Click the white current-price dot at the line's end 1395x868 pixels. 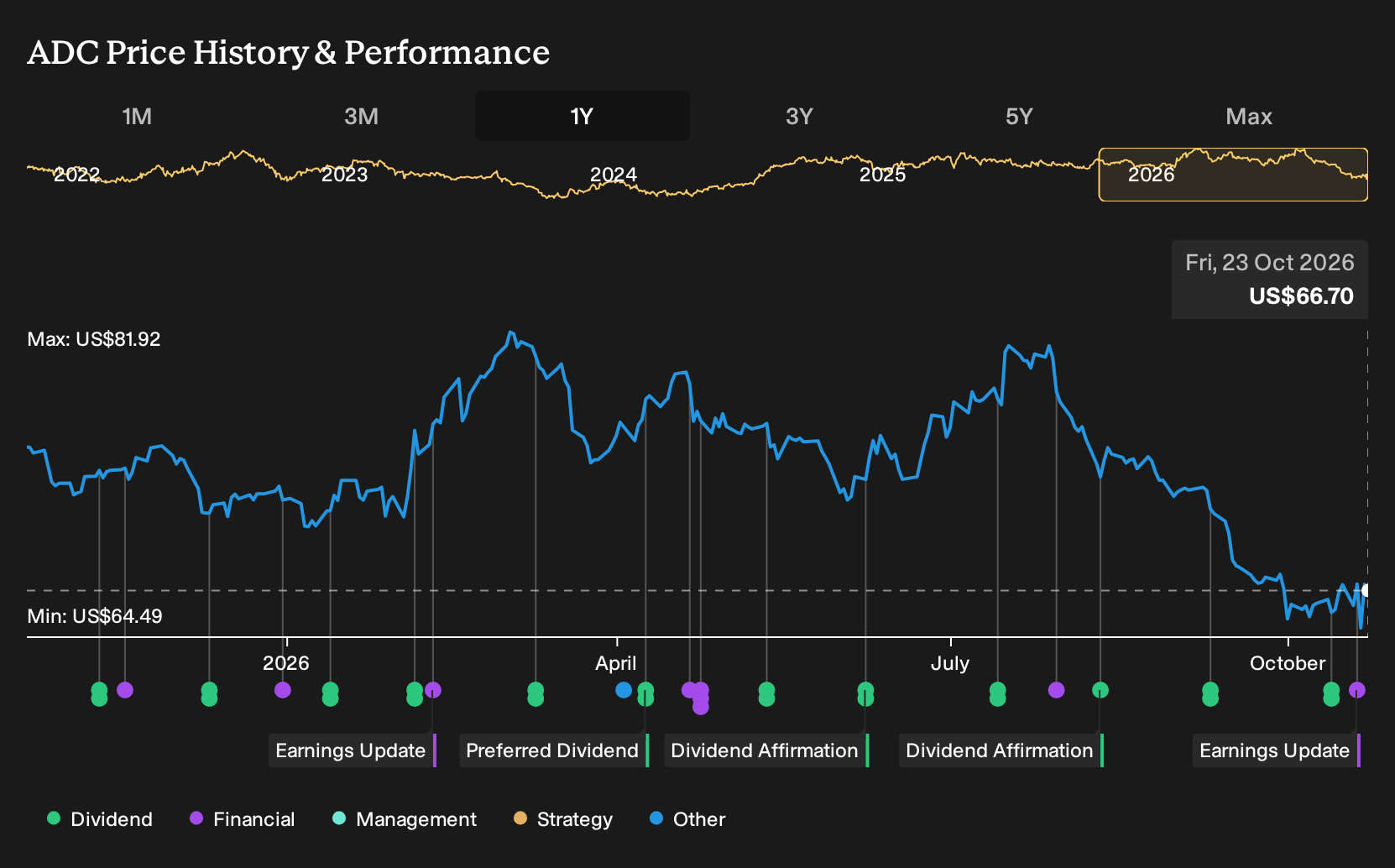[1366, 591]
